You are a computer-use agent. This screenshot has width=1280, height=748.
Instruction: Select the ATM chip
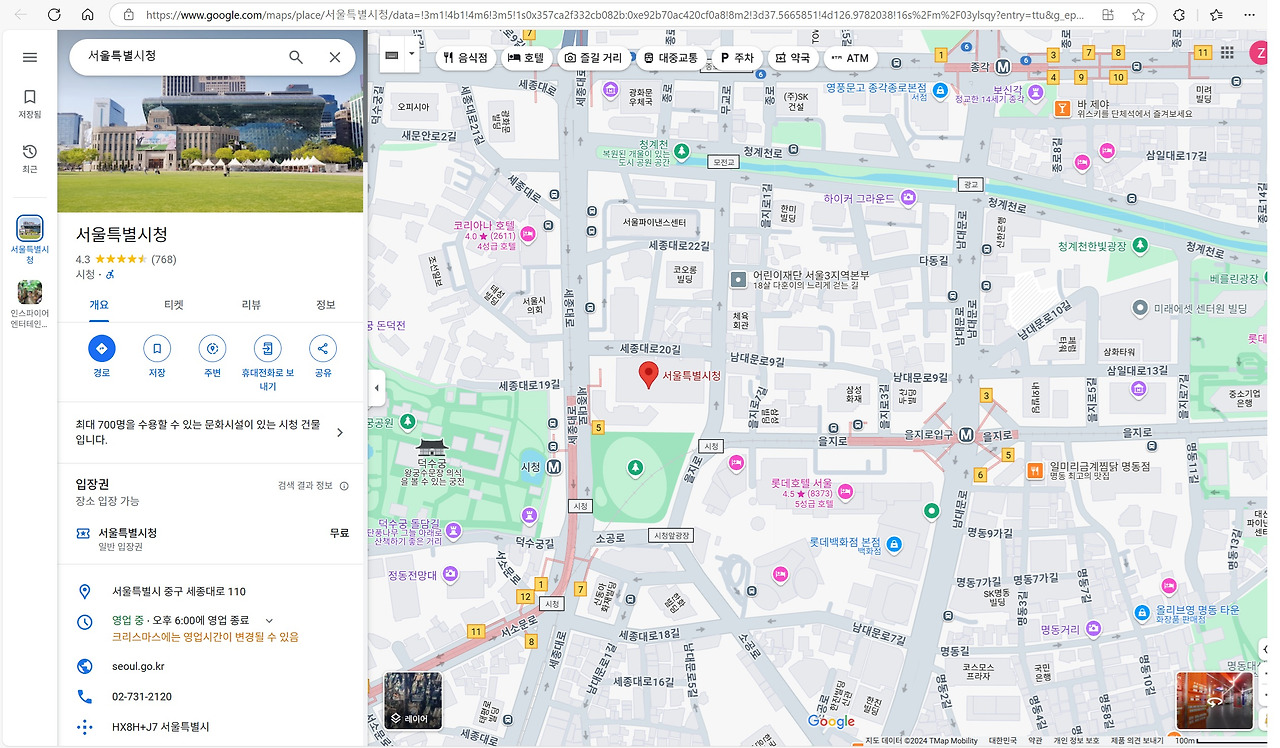(850, 58)
